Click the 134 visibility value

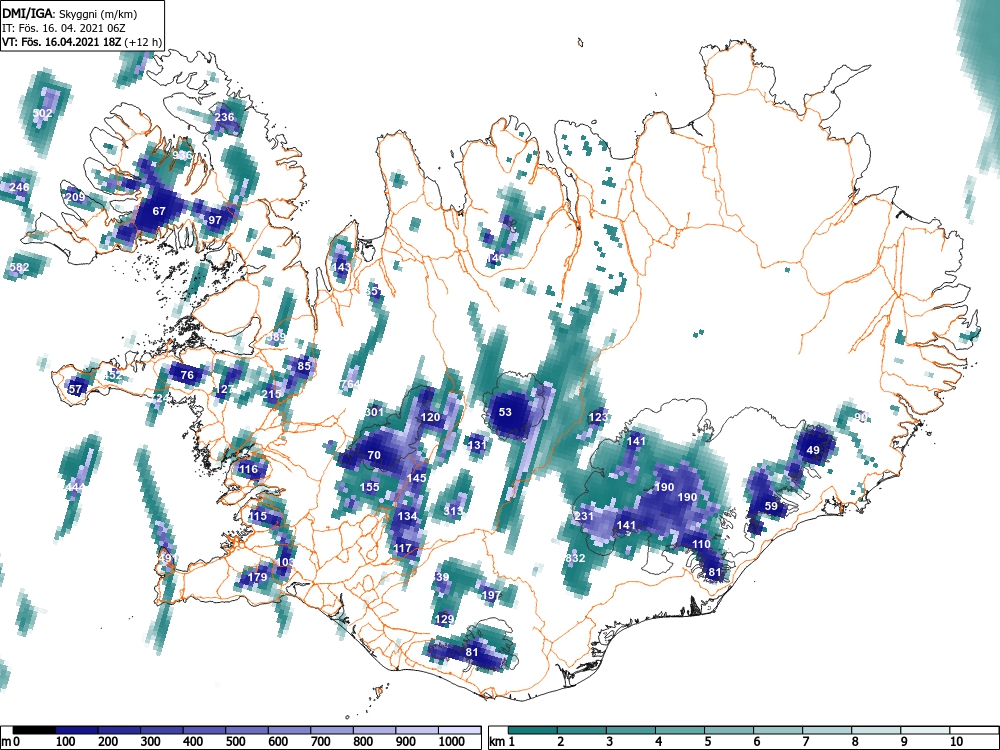[407, 516]
